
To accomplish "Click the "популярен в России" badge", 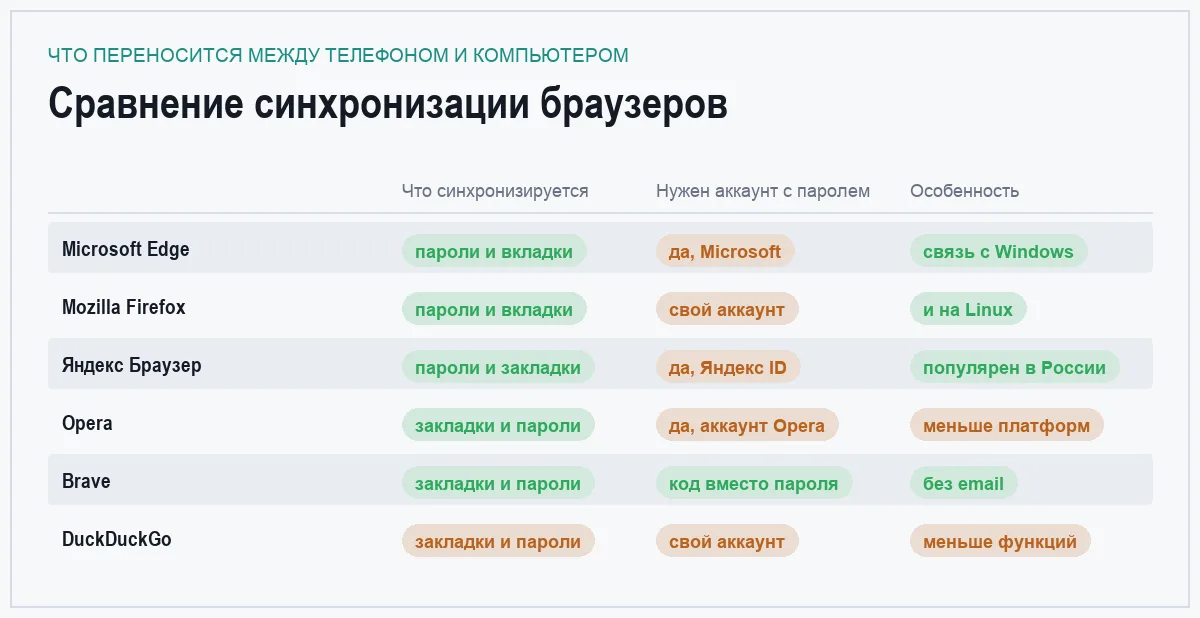I will tap(1015, 367).
